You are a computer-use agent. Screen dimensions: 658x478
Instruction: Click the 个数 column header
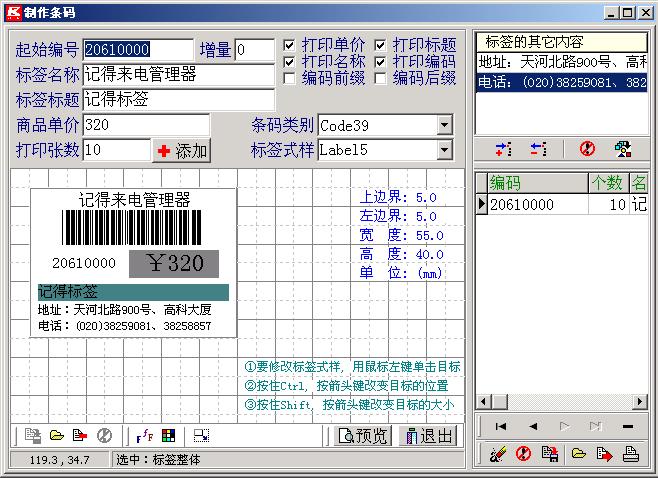pyautogui.click(x=608, y=183)
